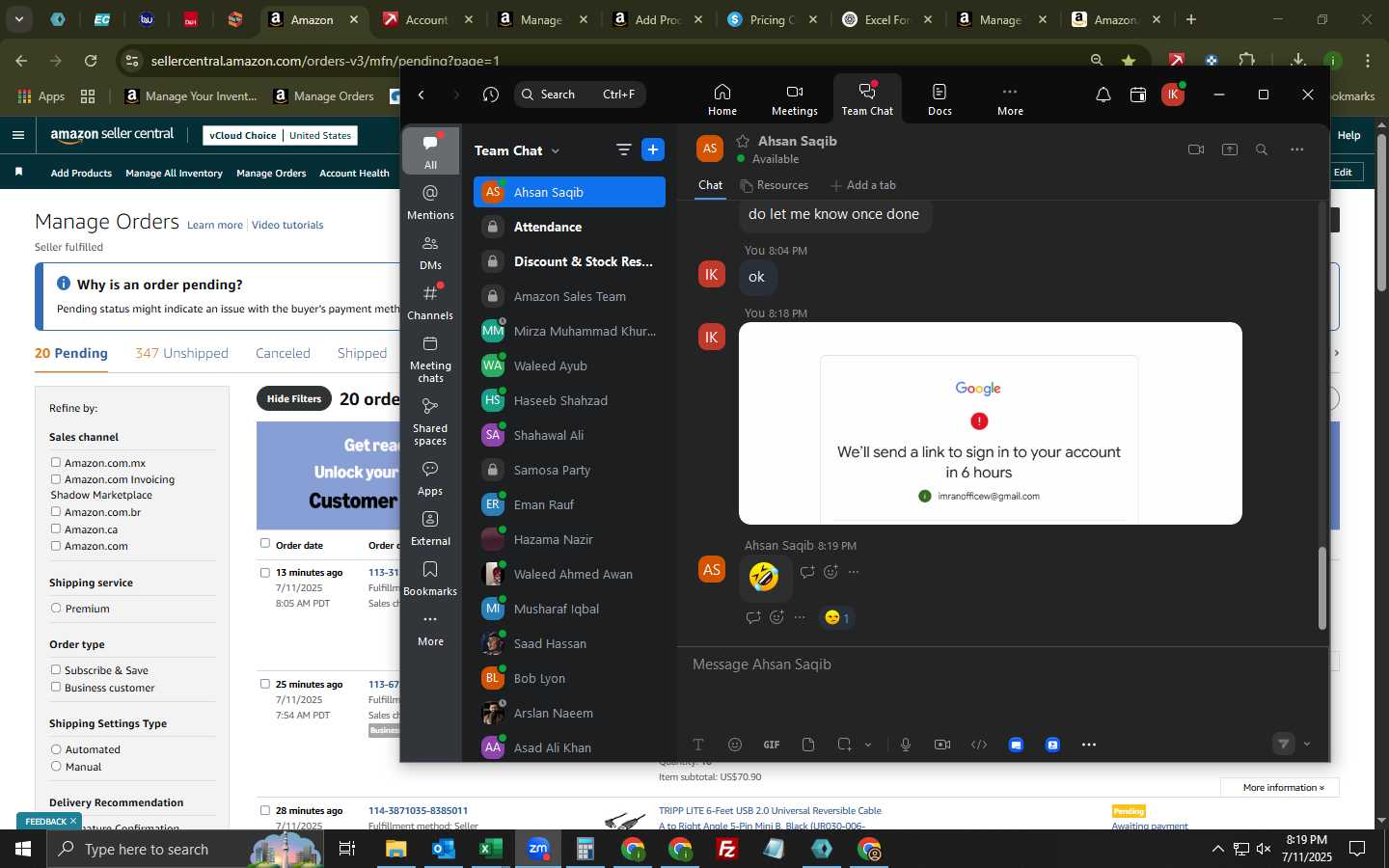Open 347 Unshipped orders tab

pos(181,353)
